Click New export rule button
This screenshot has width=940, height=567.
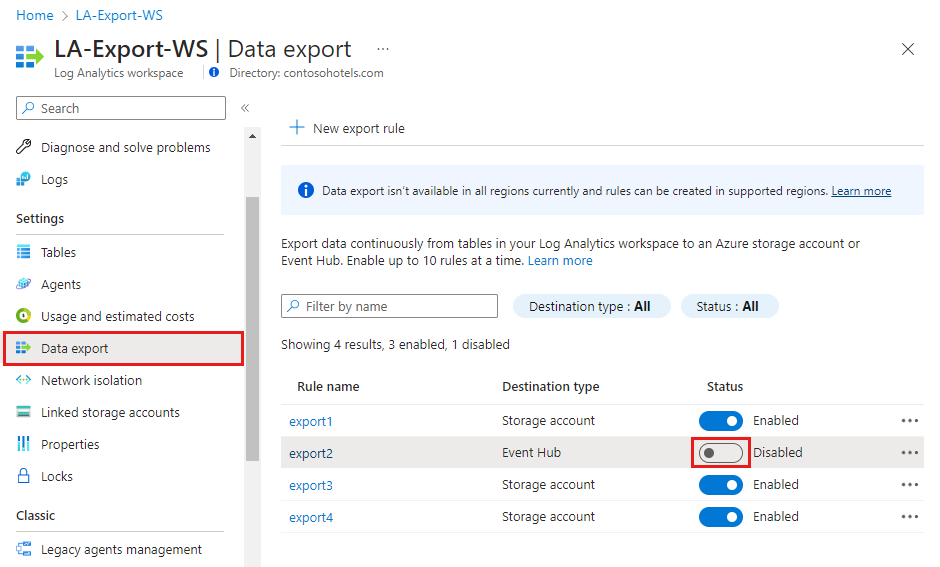coord(347,128)
